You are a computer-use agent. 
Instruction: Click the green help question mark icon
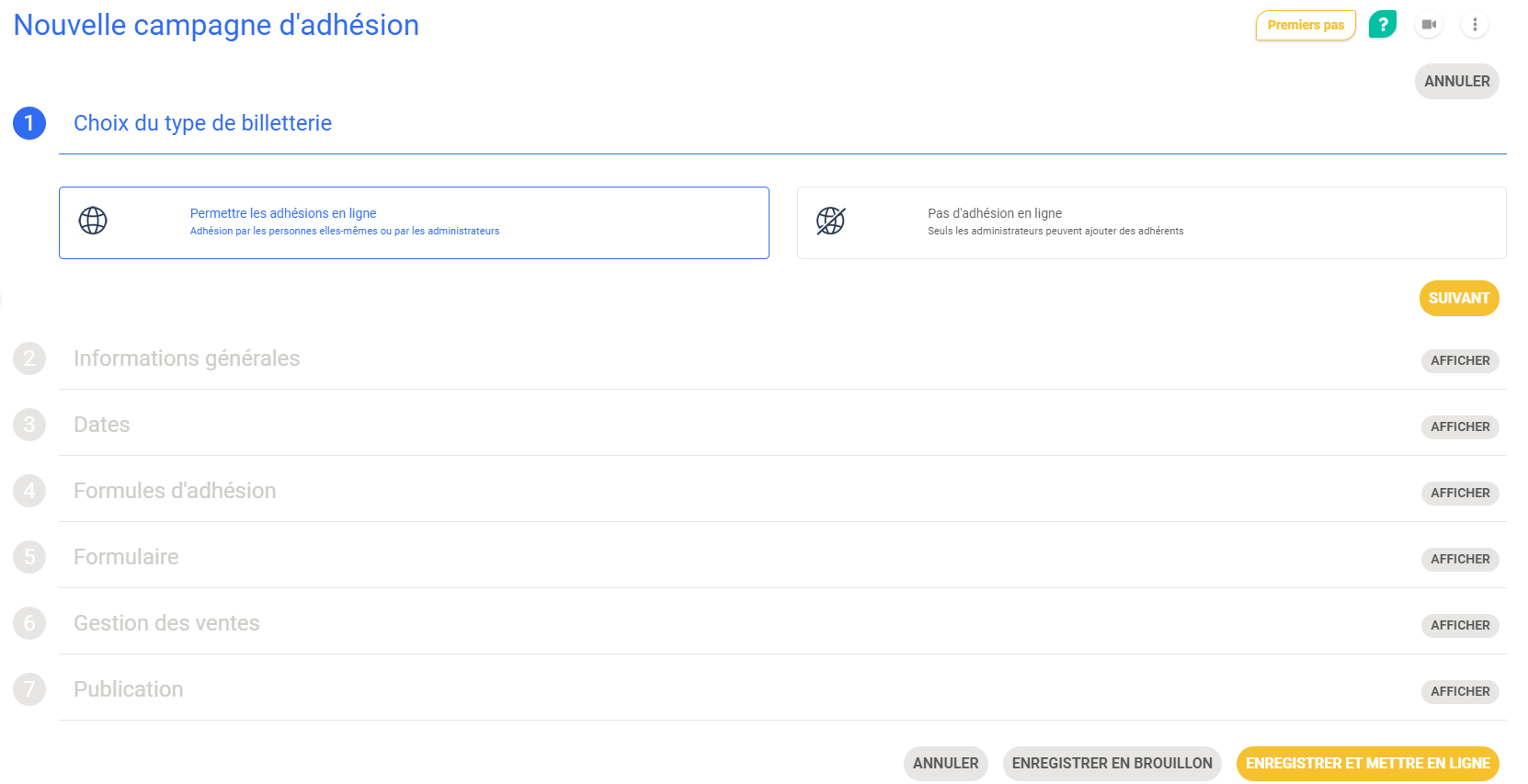point(1382,24)
